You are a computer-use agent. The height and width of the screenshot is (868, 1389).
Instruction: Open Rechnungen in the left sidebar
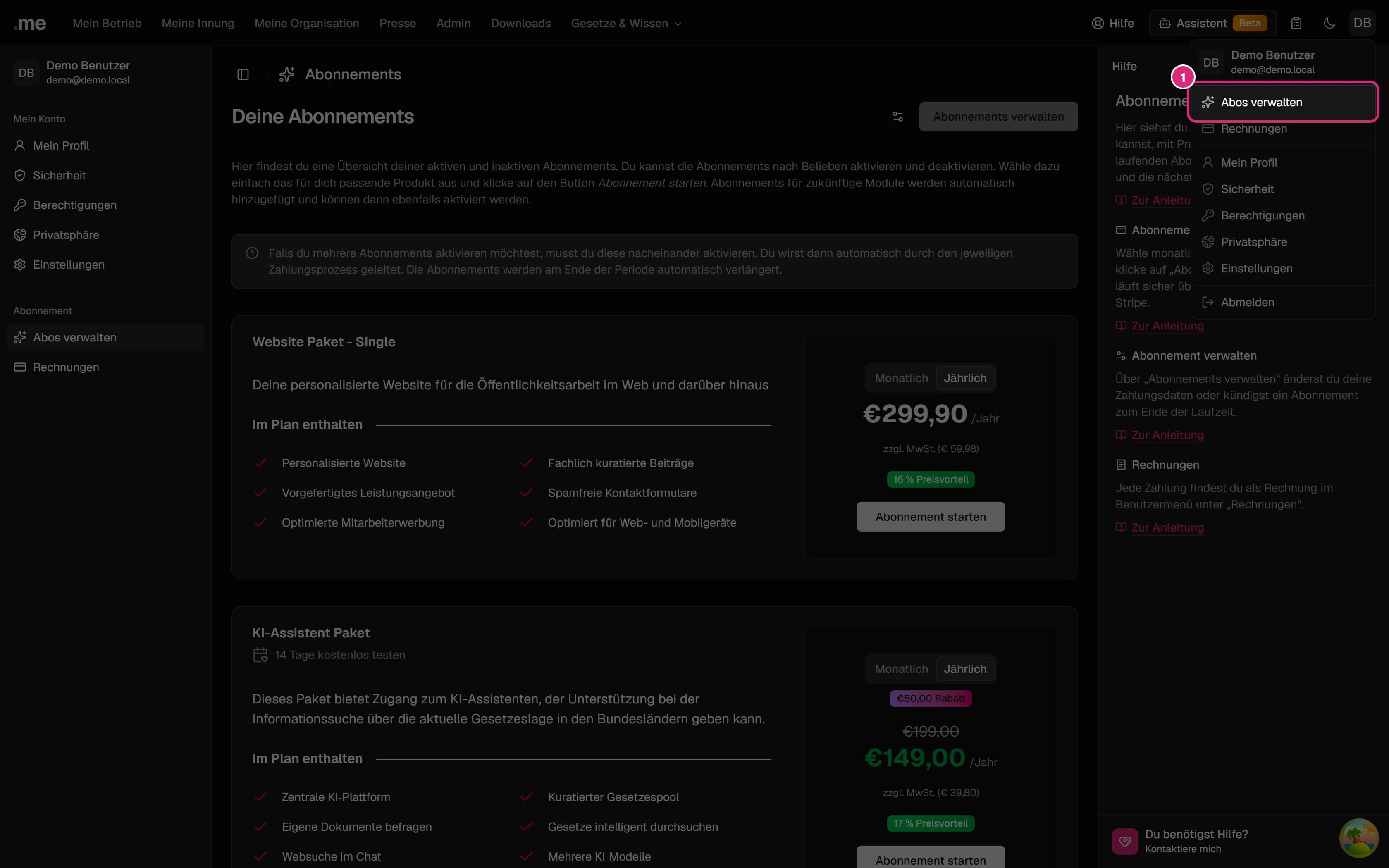tap(105, 367)
